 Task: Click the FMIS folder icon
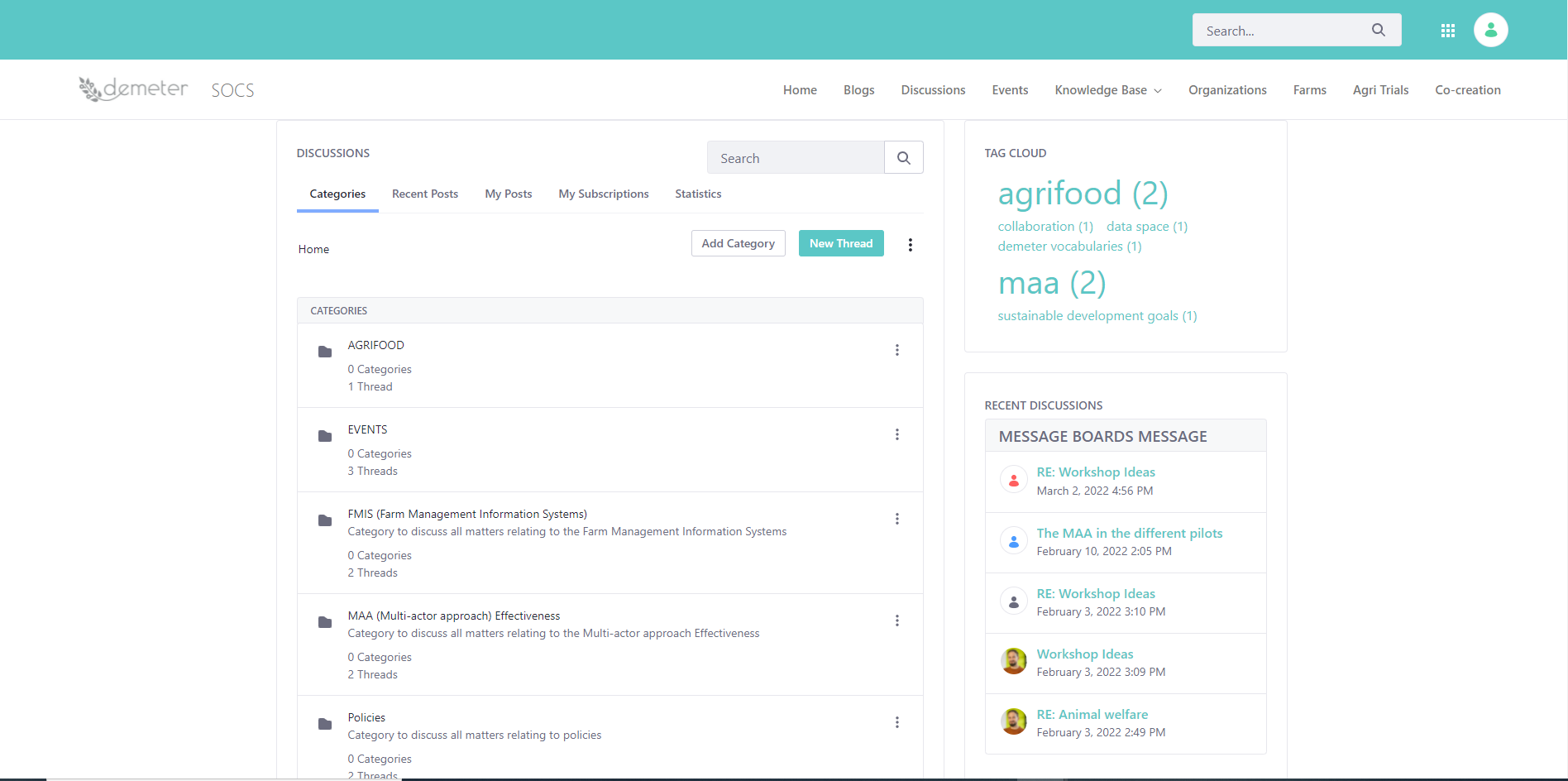325,520
